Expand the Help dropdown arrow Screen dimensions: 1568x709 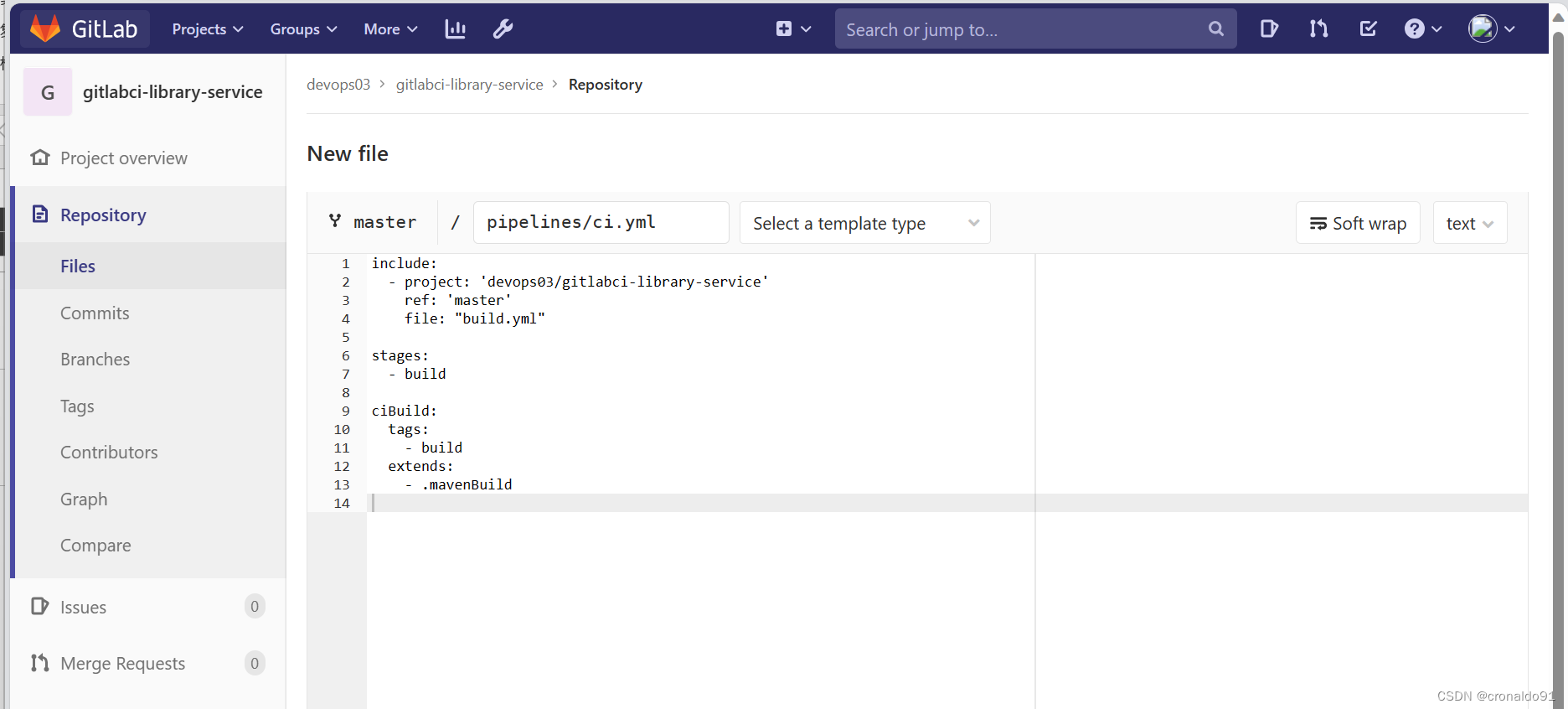pos(1436,29)
